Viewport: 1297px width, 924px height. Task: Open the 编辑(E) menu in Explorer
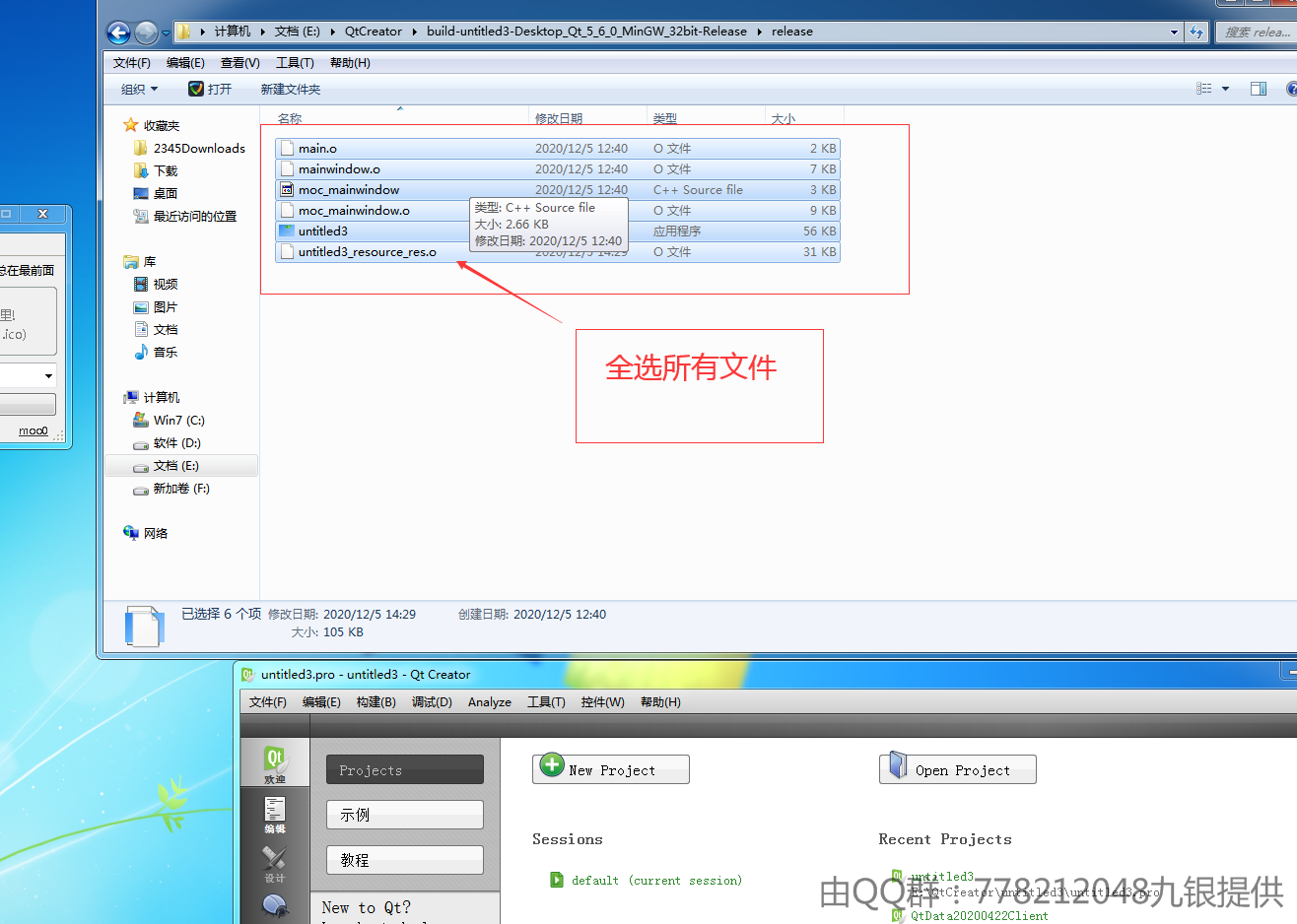[185, 63]
